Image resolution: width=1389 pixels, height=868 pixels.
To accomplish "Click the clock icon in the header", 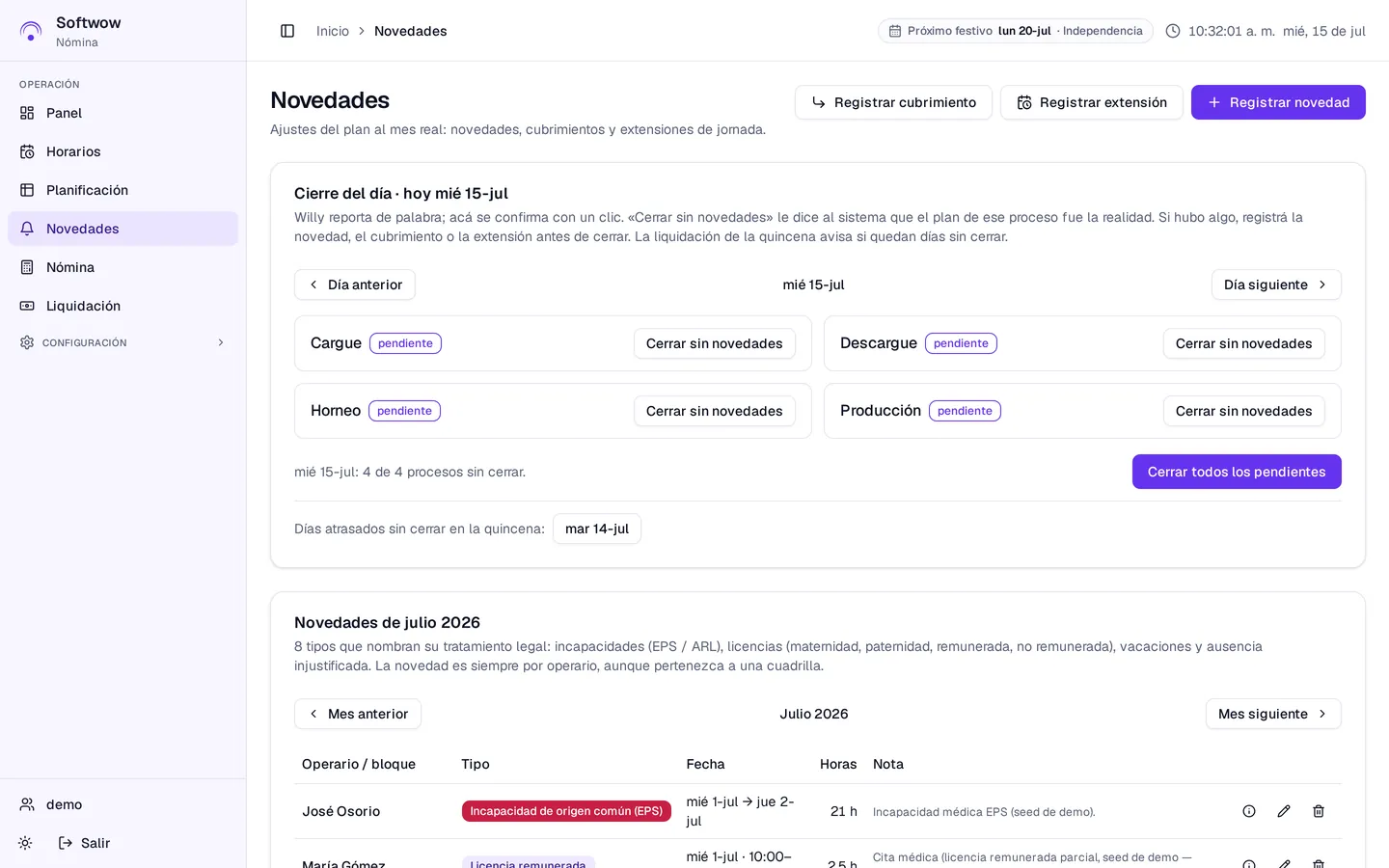I will (x=1173, y=31).
